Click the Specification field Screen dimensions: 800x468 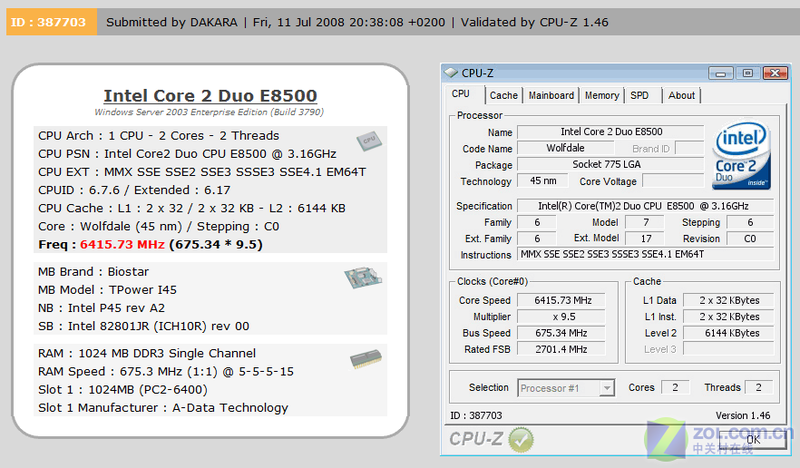point(645,206)
